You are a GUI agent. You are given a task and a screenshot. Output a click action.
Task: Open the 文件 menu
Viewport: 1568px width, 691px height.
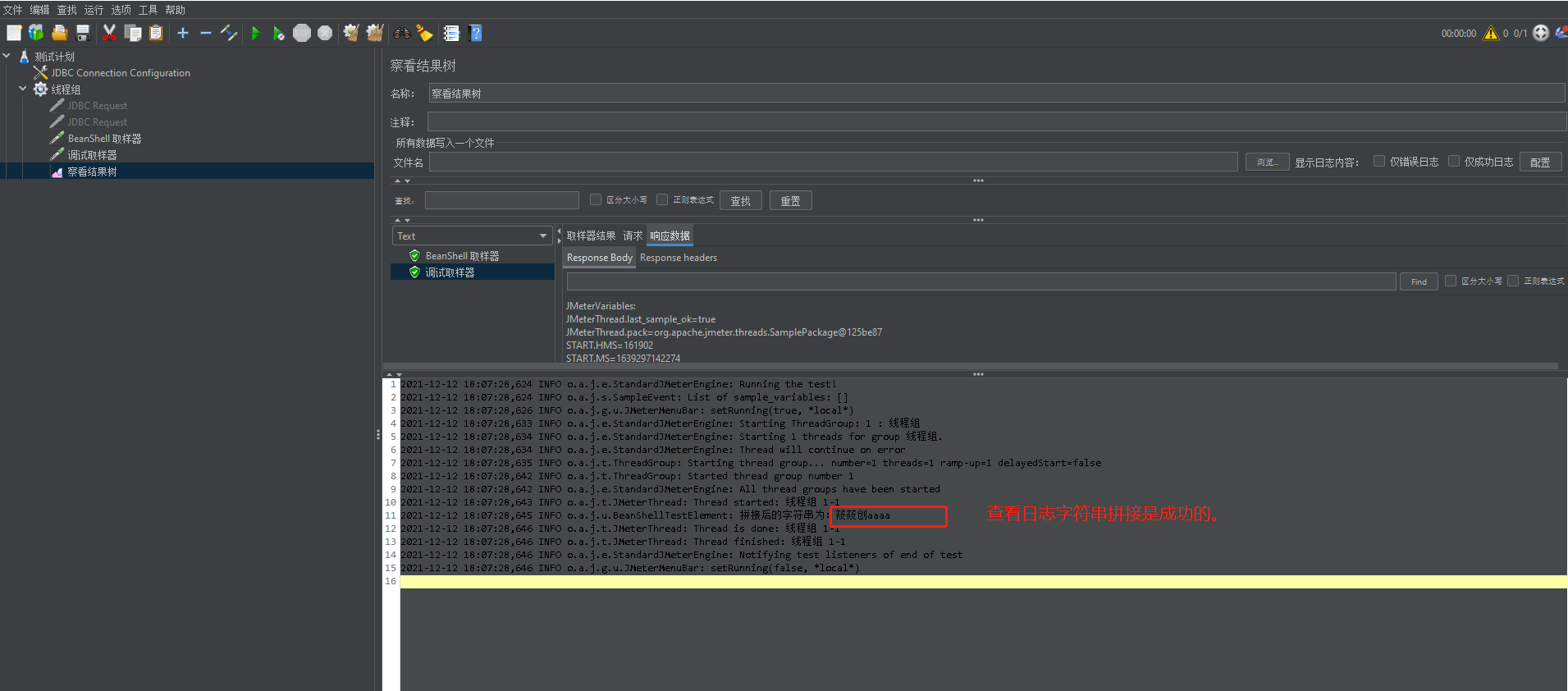click(x=13, y=10)
